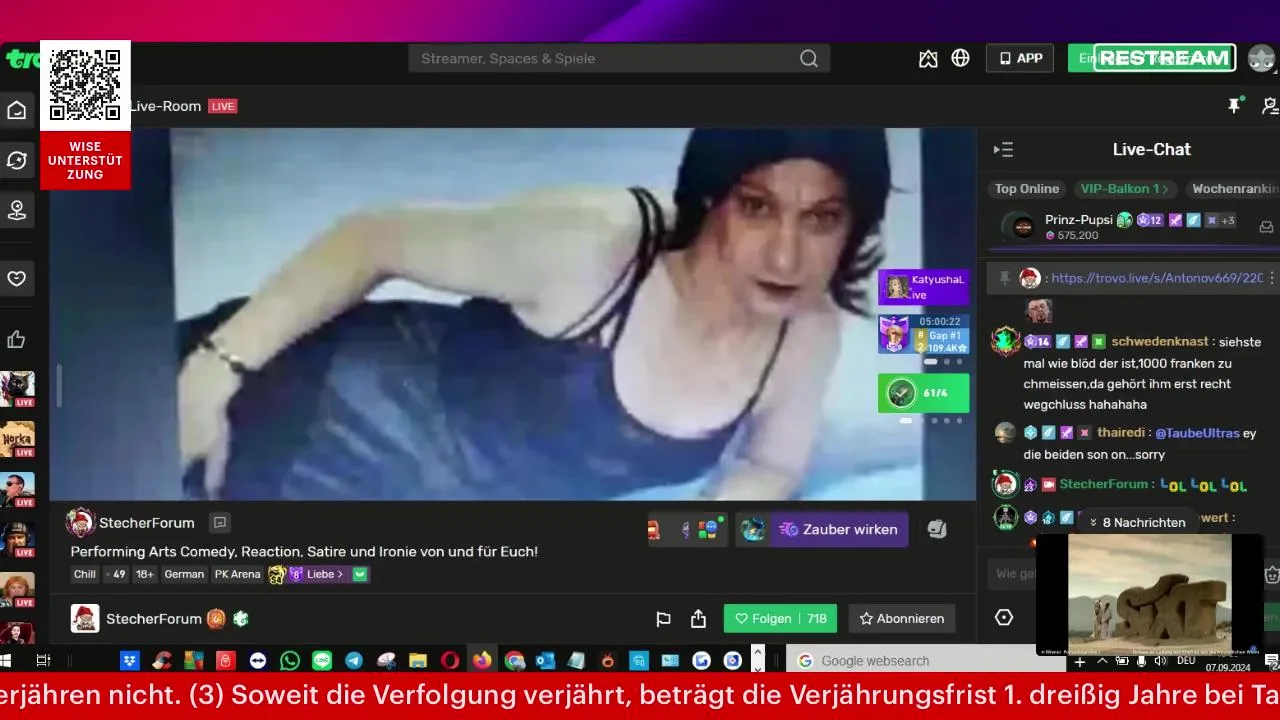Image resolution: width=1280 pixels, height=720 pixels.
Task: Click the pin icon on pinned message
Action: [1005, 278]
